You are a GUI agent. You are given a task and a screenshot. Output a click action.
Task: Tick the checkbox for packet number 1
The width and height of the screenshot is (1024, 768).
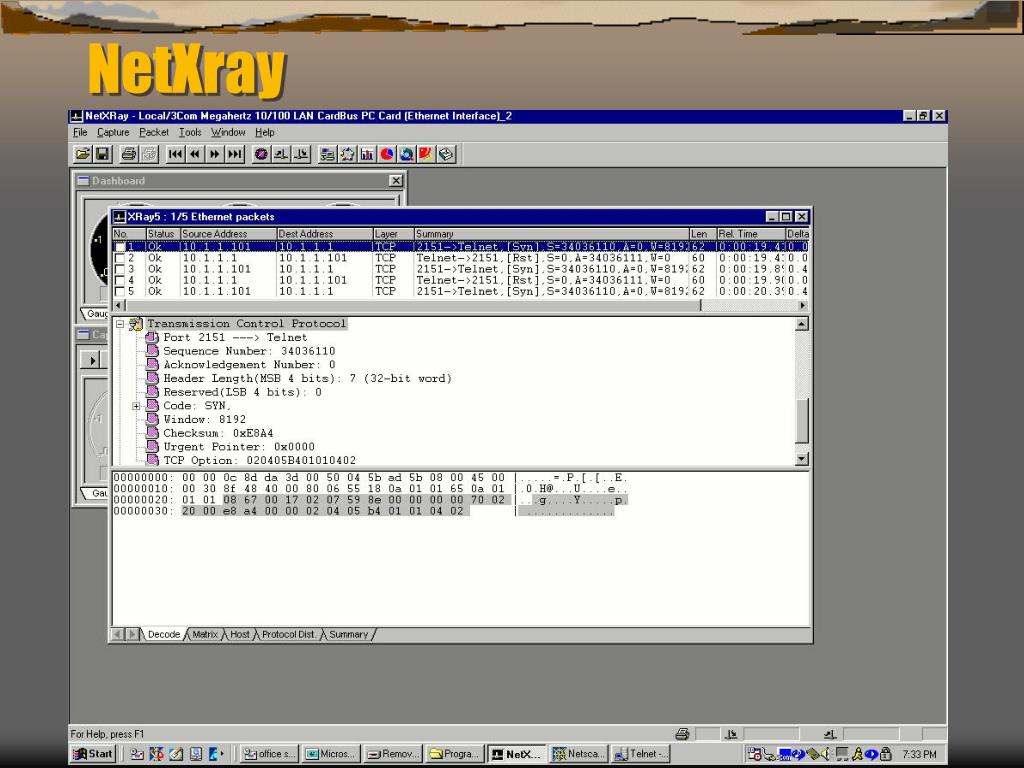coord(120,247)
